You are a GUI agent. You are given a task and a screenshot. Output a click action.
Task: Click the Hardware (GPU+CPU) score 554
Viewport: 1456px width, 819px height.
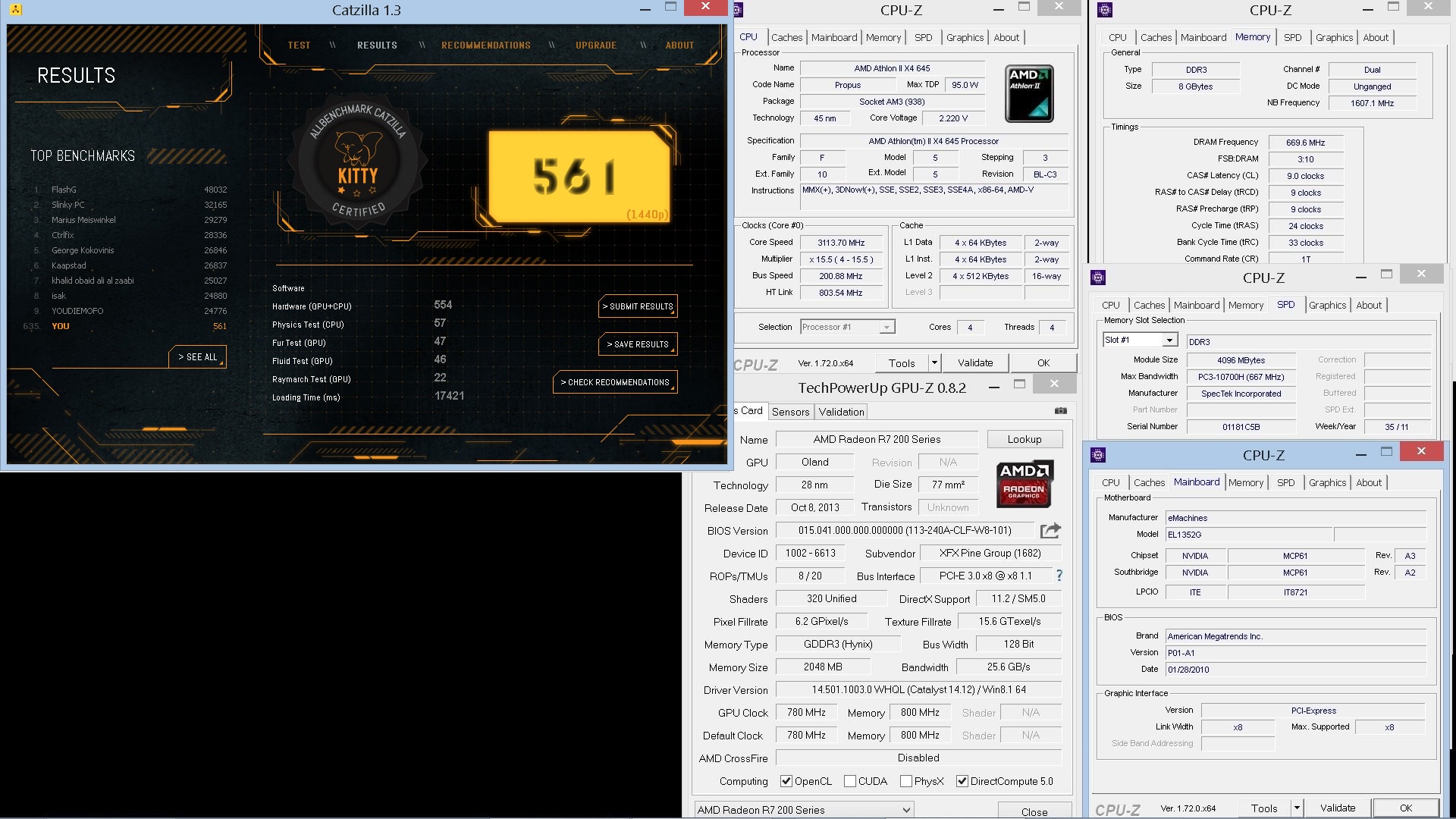[x=443, y=305]
